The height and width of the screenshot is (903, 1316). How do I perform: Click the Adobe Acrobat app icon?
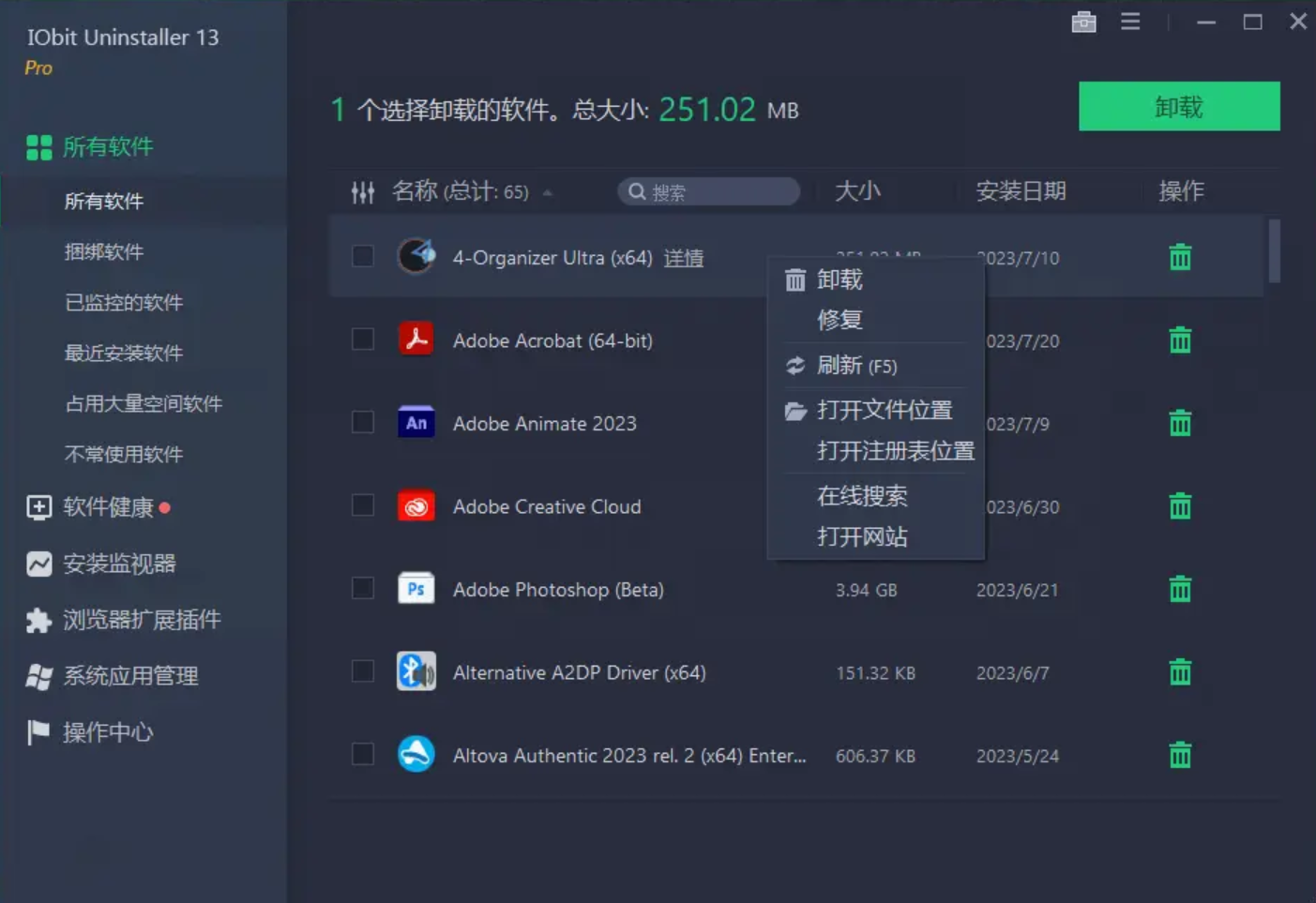click(x=416, y=339)
